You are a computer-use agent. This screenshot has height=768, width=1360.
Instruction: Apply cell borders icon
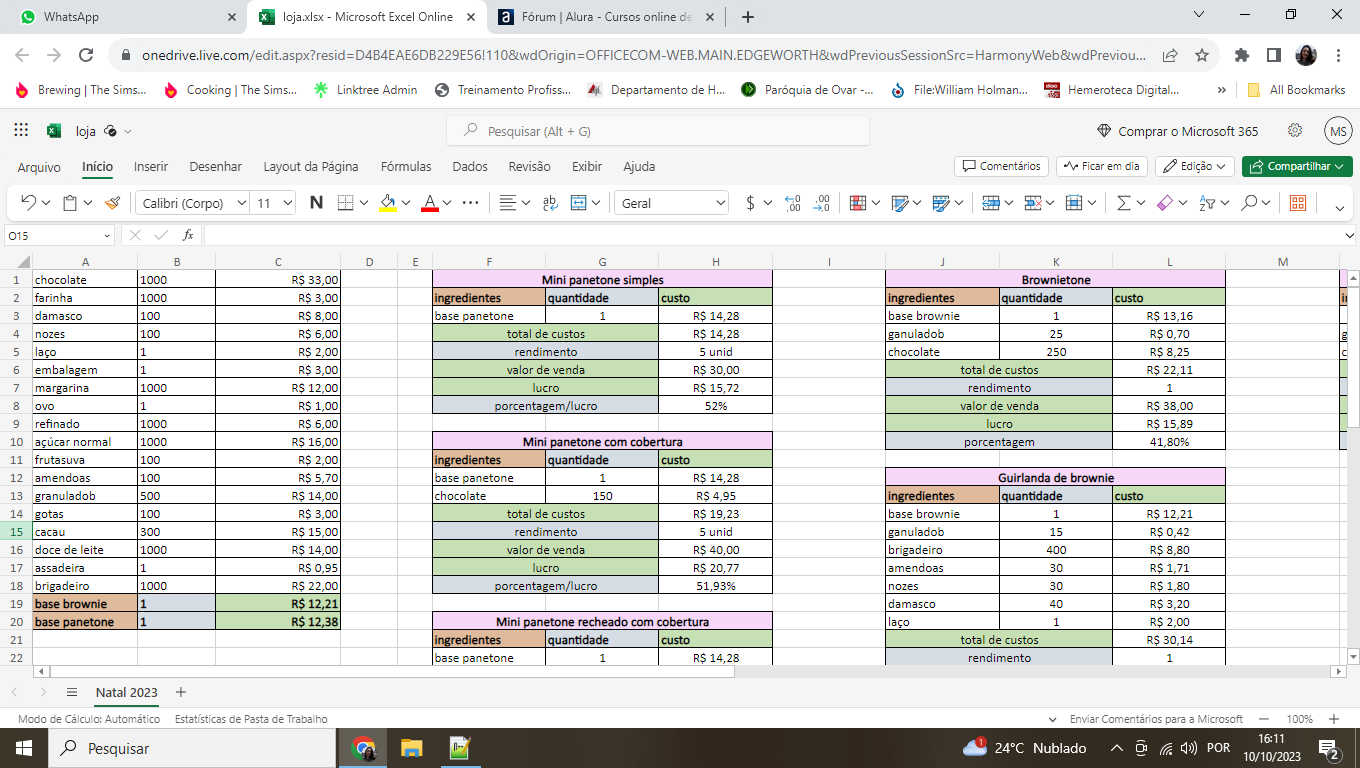pos(345,203)
